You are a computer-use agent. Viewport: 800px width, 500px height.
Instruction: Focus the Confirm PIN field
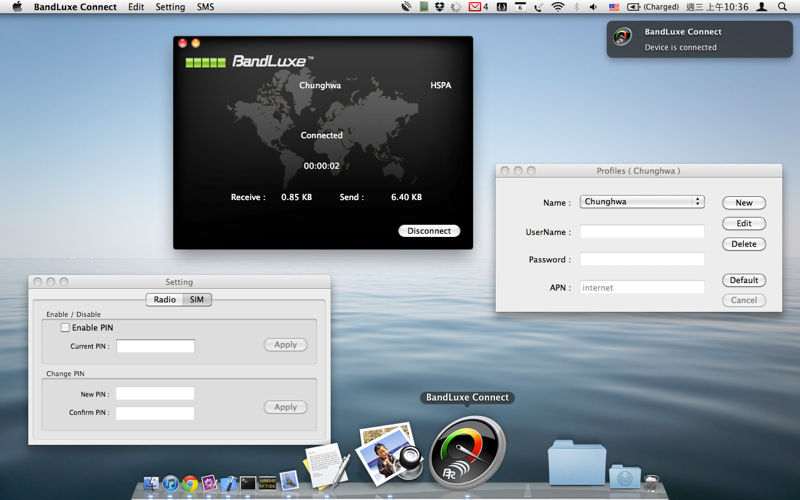(x=155, y=413)
